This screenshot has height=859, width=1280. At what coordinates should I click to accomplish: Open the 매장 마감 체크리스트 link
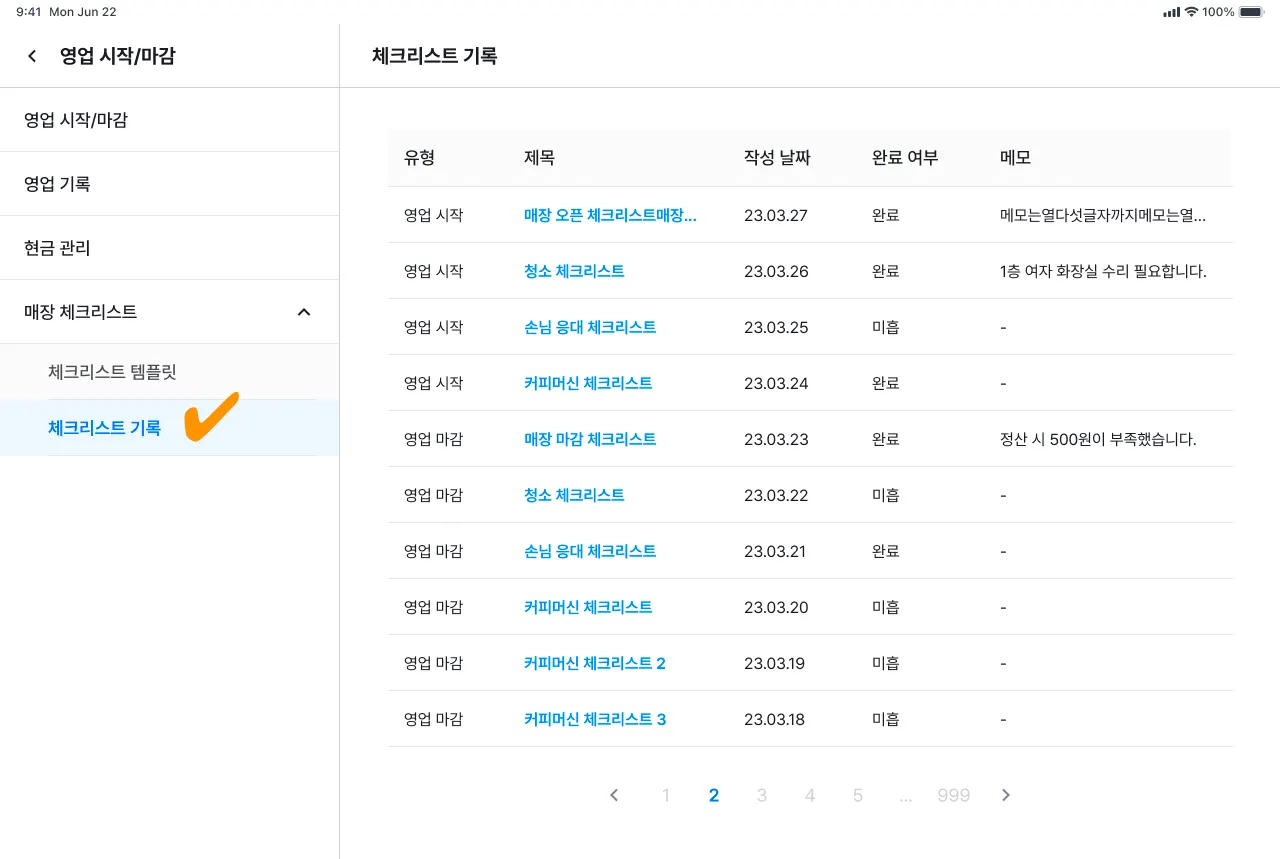(x=590, y=439)
